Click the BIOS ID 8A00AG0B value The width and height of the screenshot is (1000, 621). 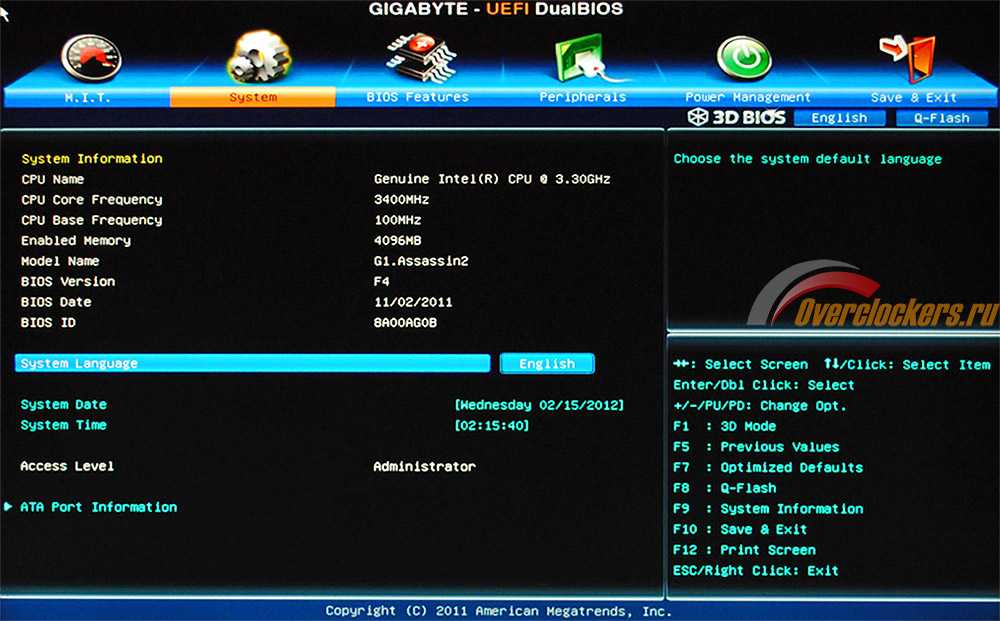405,323
